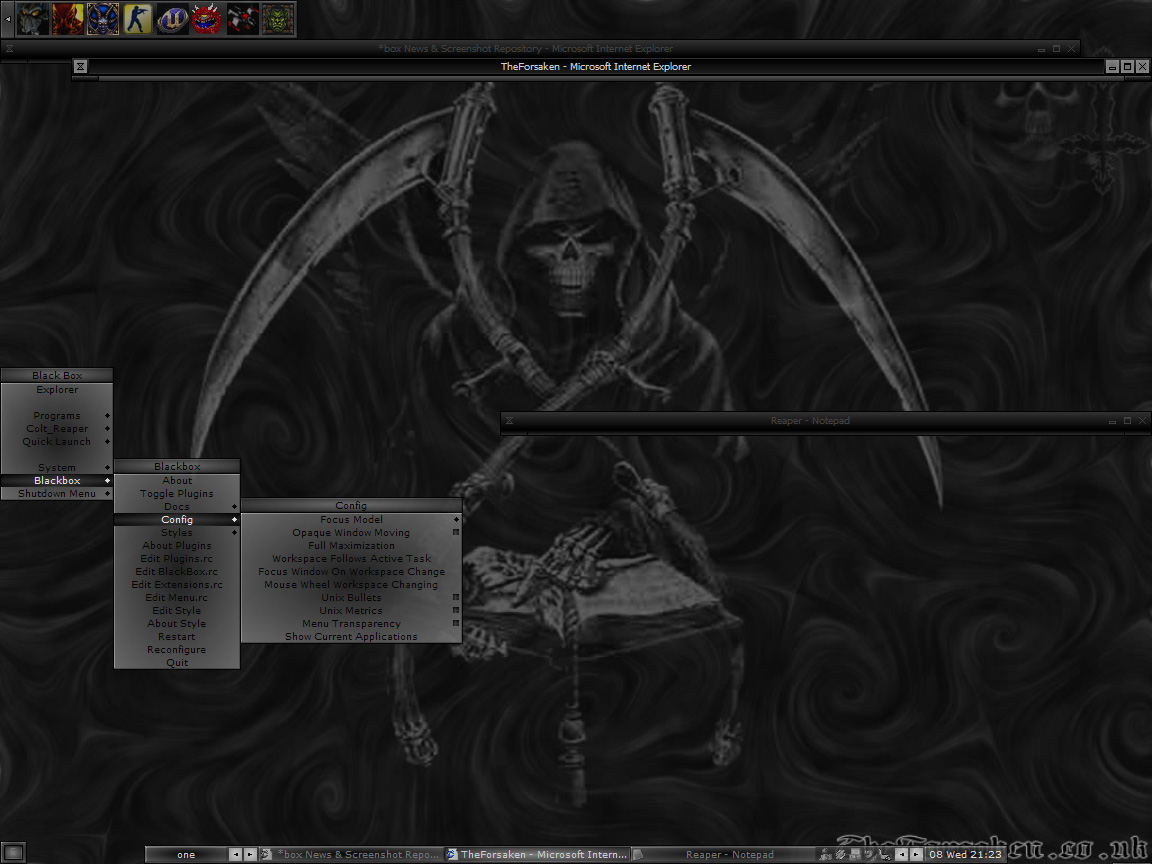Select Toggle Plugins in Blackbox menu
Viewport: 1152px width, 864px height.
coord(177,494)
